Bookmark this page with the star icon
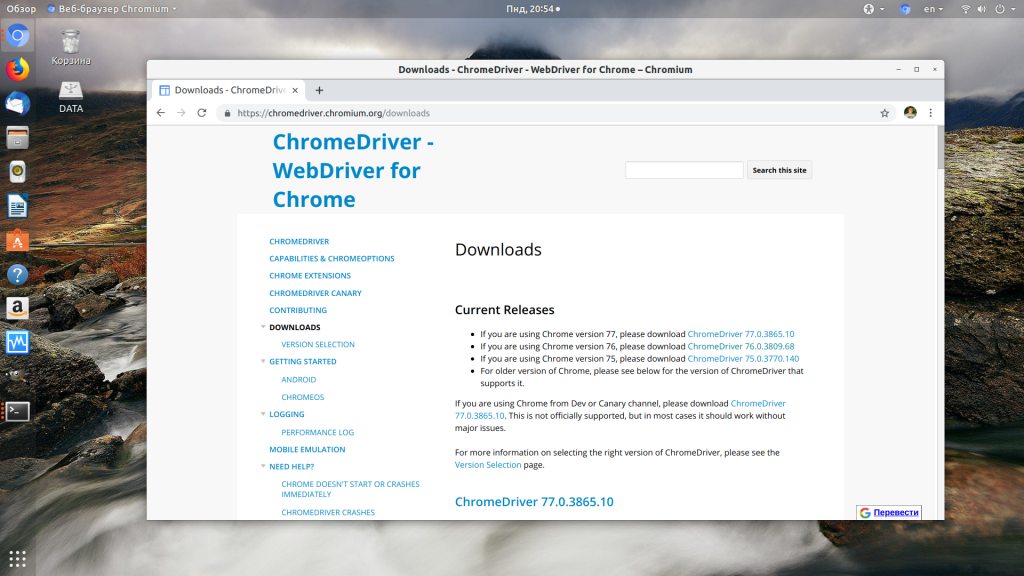 (x=884, y=113)
